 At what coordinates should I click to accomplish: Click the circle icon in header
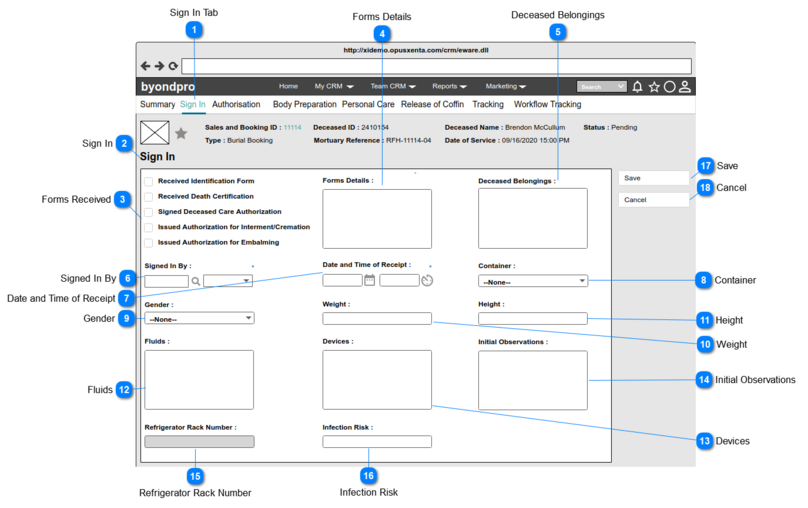(x=669, y=87)
